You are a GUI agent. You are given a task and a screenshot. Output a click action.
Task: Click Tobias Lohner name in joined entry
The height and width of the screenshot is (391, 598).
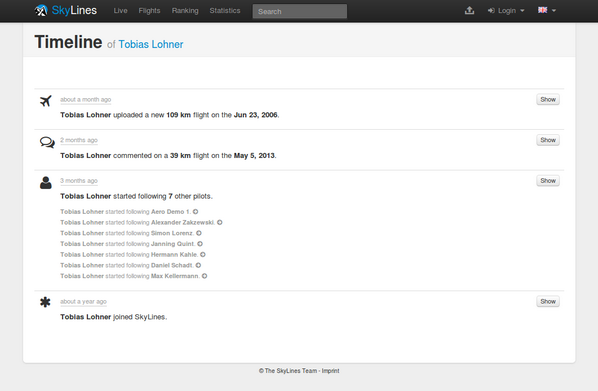85,317
